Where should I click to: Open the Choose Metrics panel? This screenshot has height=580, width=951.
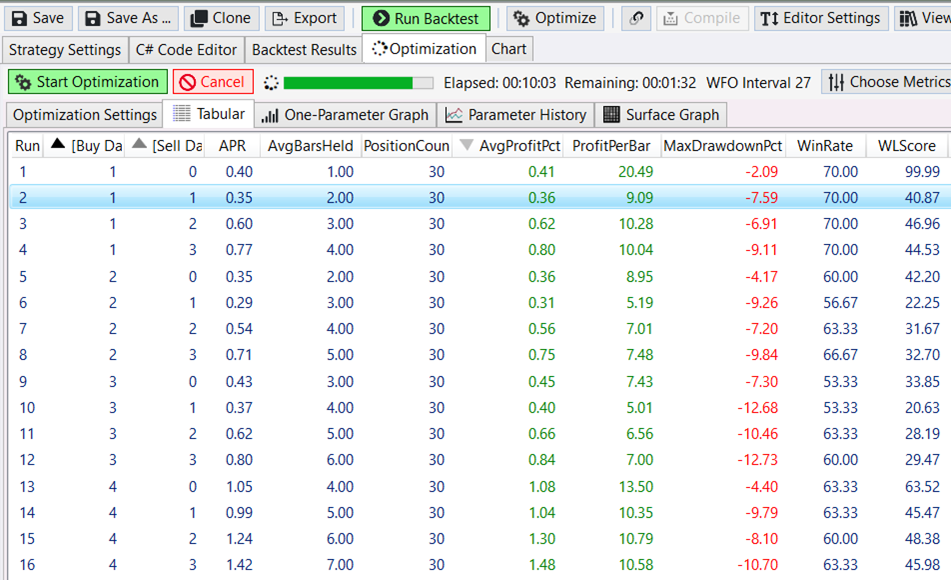pos(888,82)
